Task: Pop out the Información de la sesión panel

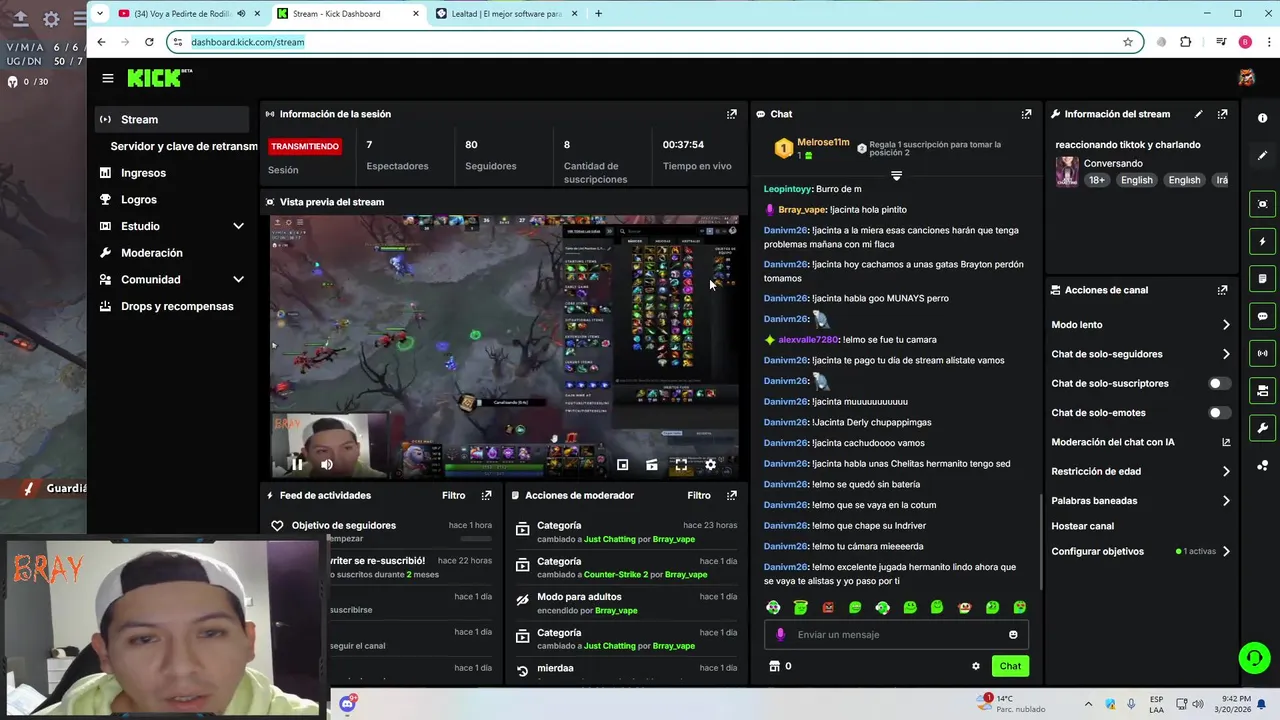Action: pyautogui.click(x=732, y=114)
